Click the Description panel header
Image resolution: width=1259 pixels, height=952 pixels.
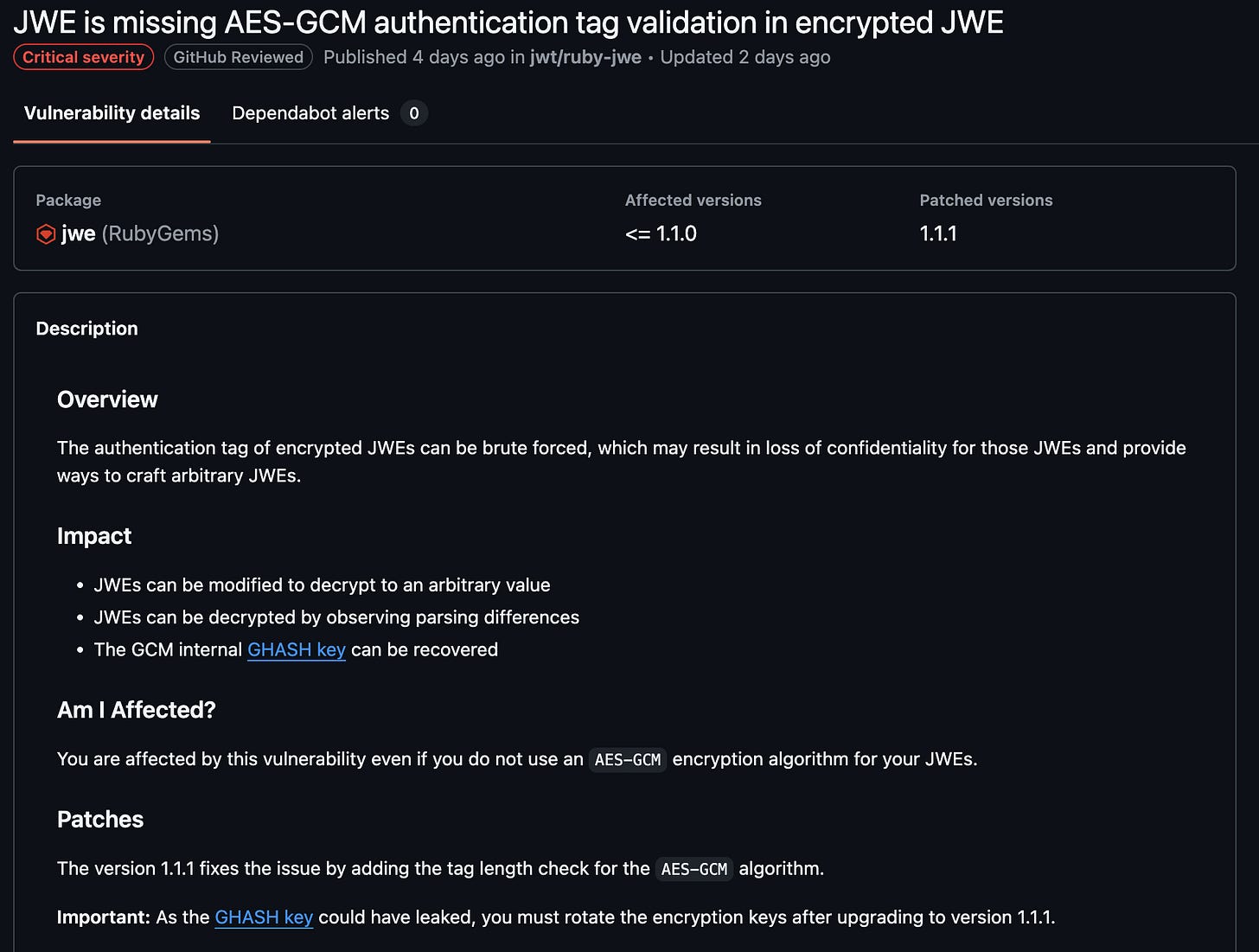tap(86, 329)
